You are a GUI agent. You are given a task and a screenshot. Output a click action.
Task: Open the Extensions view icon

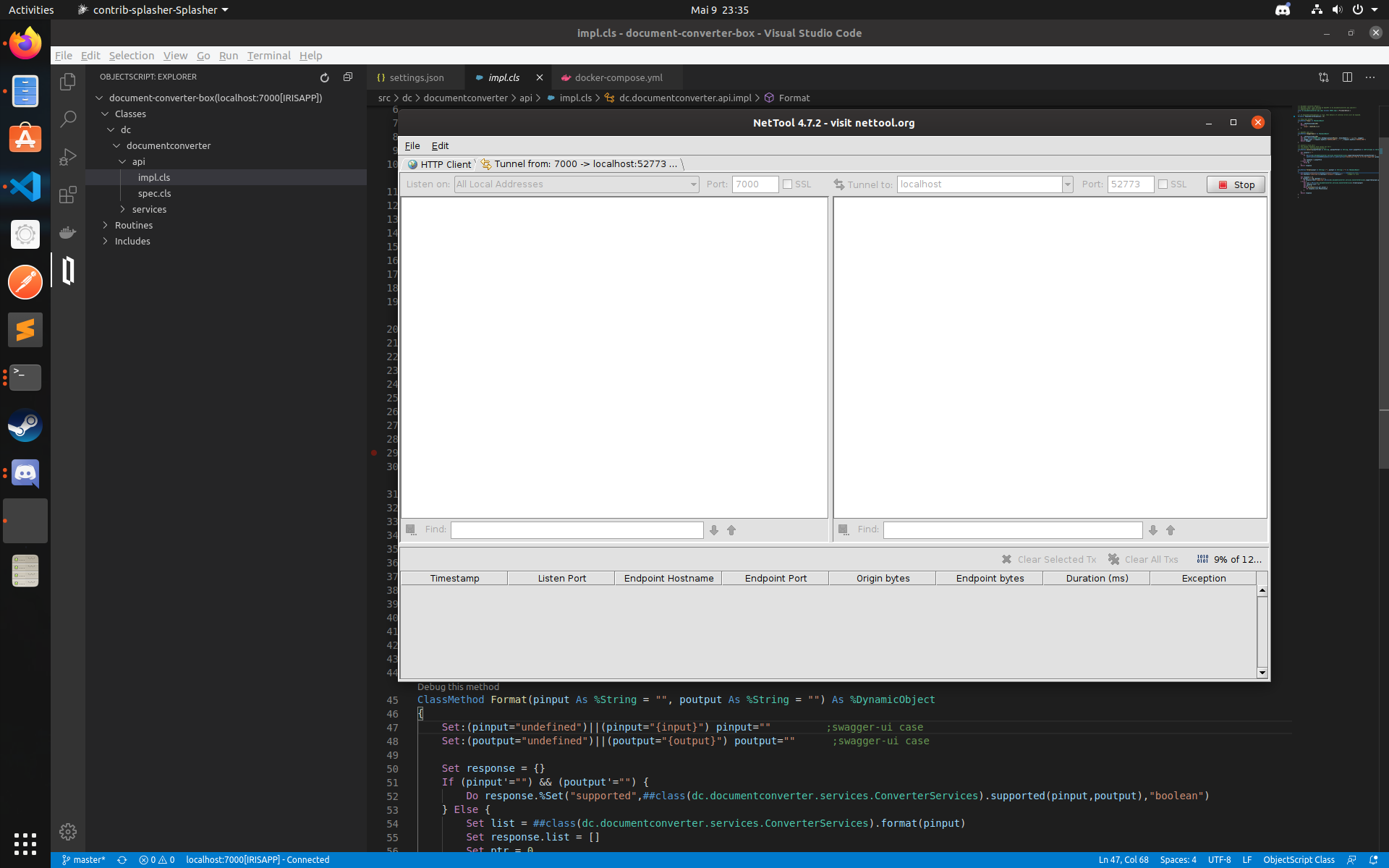coord(68,195)
